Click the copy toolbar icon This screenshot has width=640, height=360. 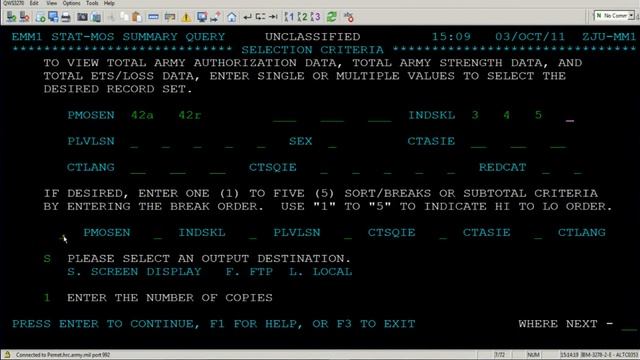coord(124,17)
